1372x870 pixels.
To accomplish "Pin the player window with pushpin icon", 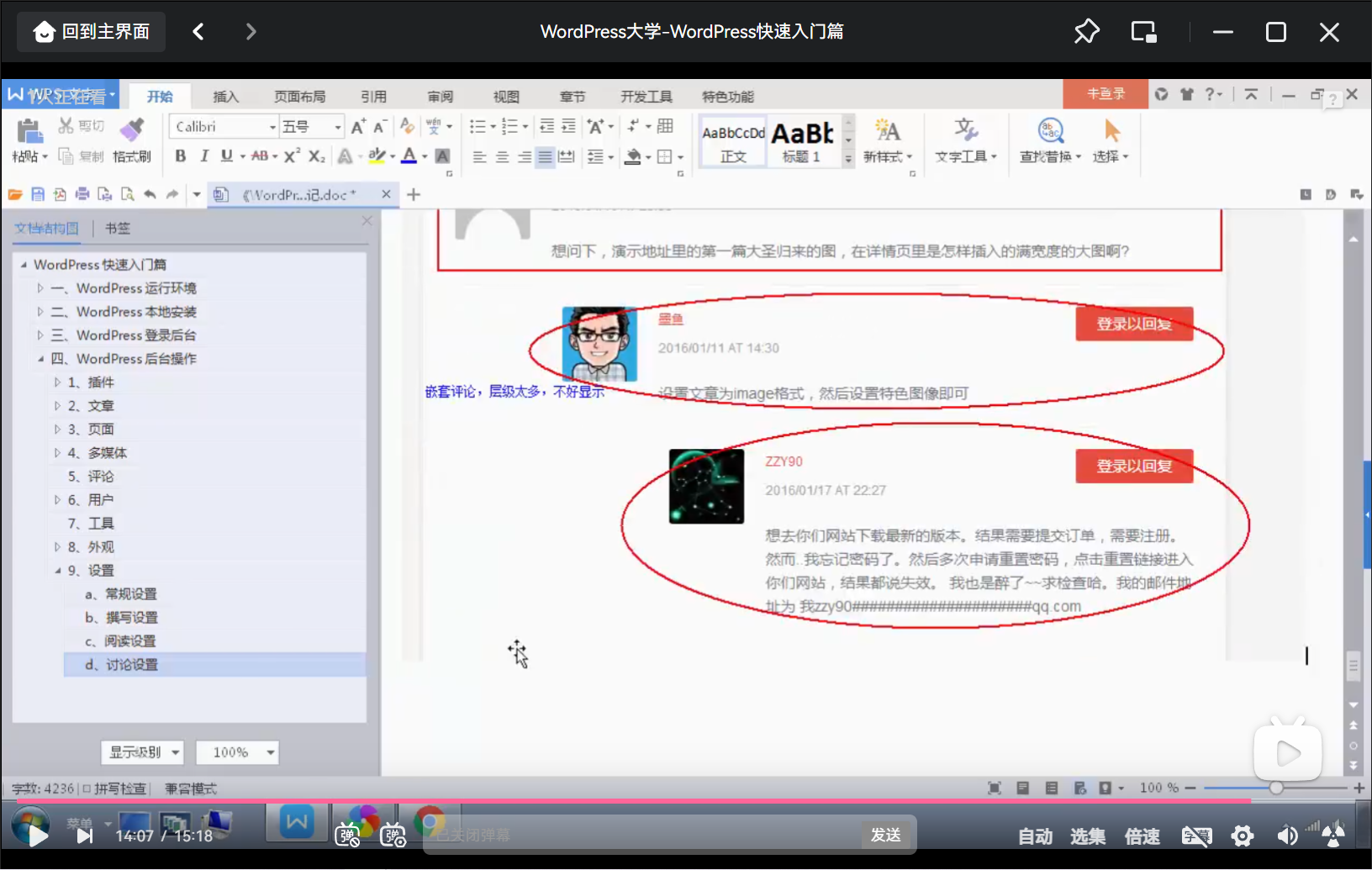I will coord(1086,32).
